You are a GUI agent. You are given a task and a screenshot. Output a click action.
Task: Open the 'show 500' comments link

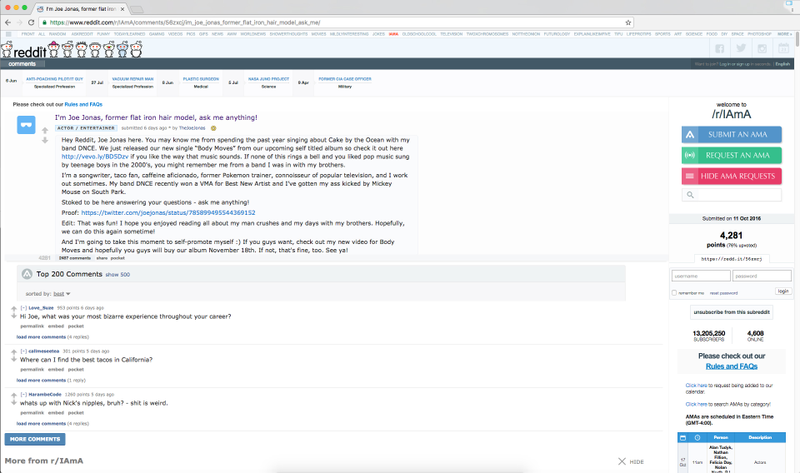(117, 275)
